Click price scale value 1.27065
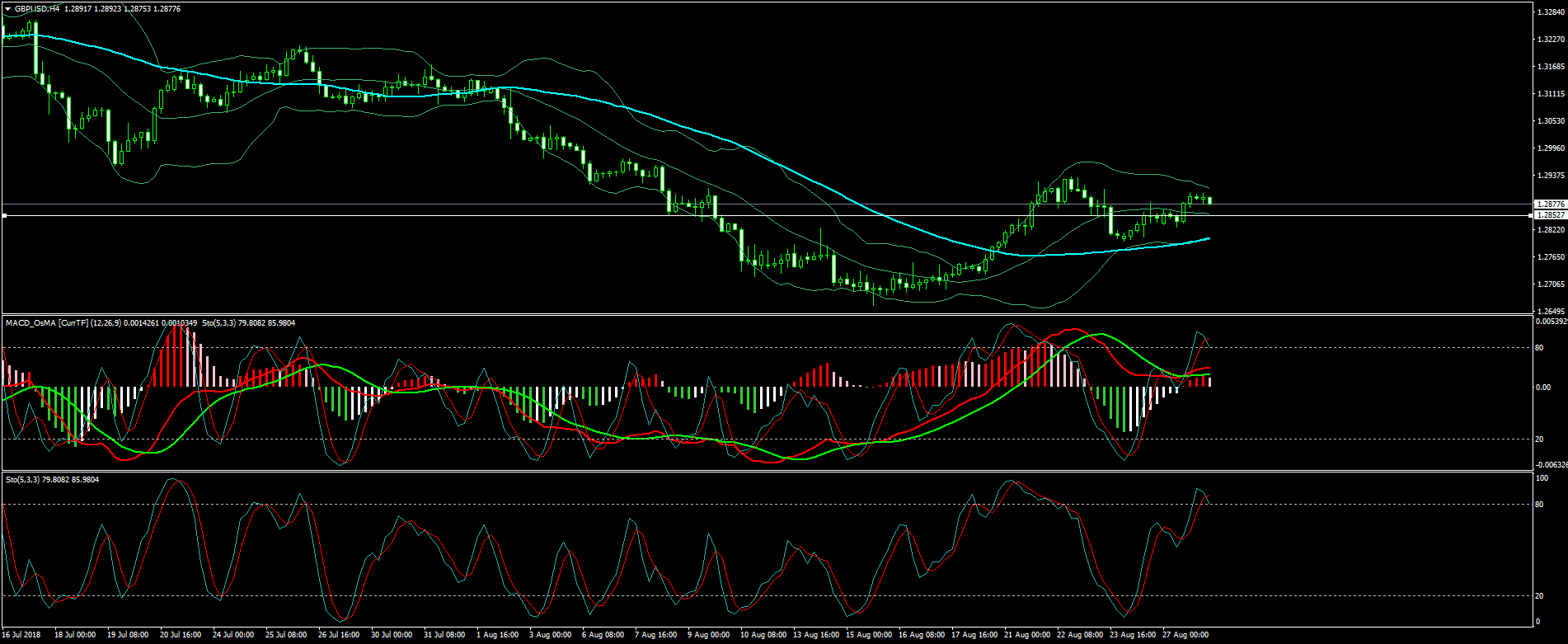 click(1551, 284)
